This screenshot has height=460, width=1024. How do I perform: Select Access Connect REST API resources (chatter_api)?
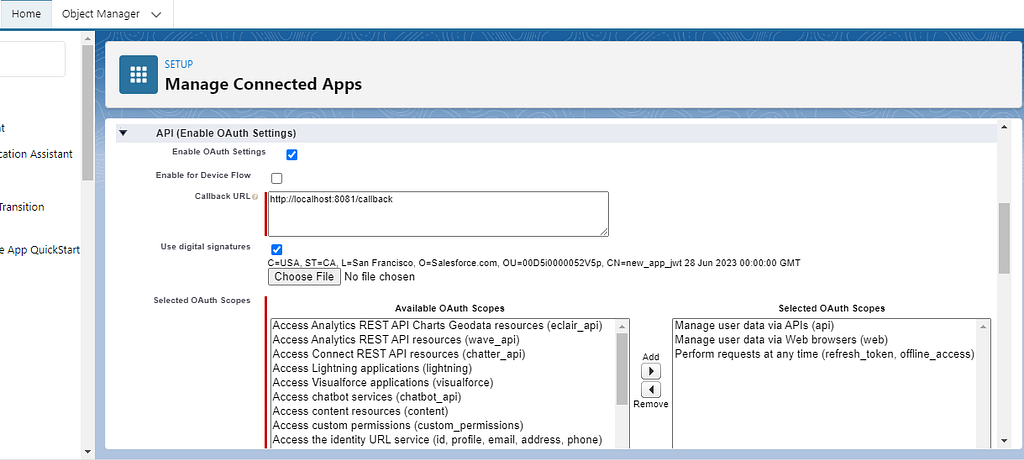pyautogui.click(x=398, y=353)
